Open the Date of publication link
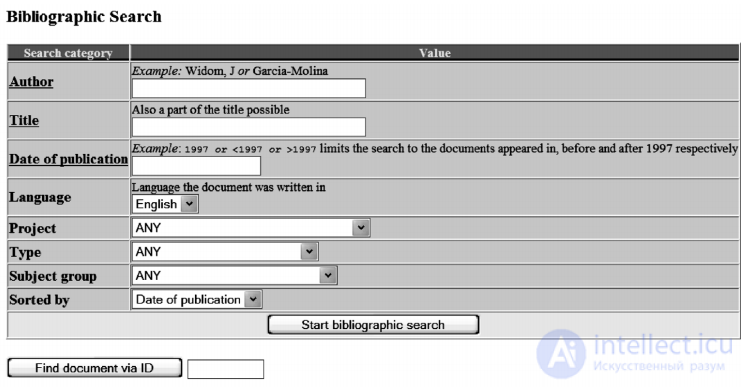Viewport: 745px width, 387px height. 68,159
